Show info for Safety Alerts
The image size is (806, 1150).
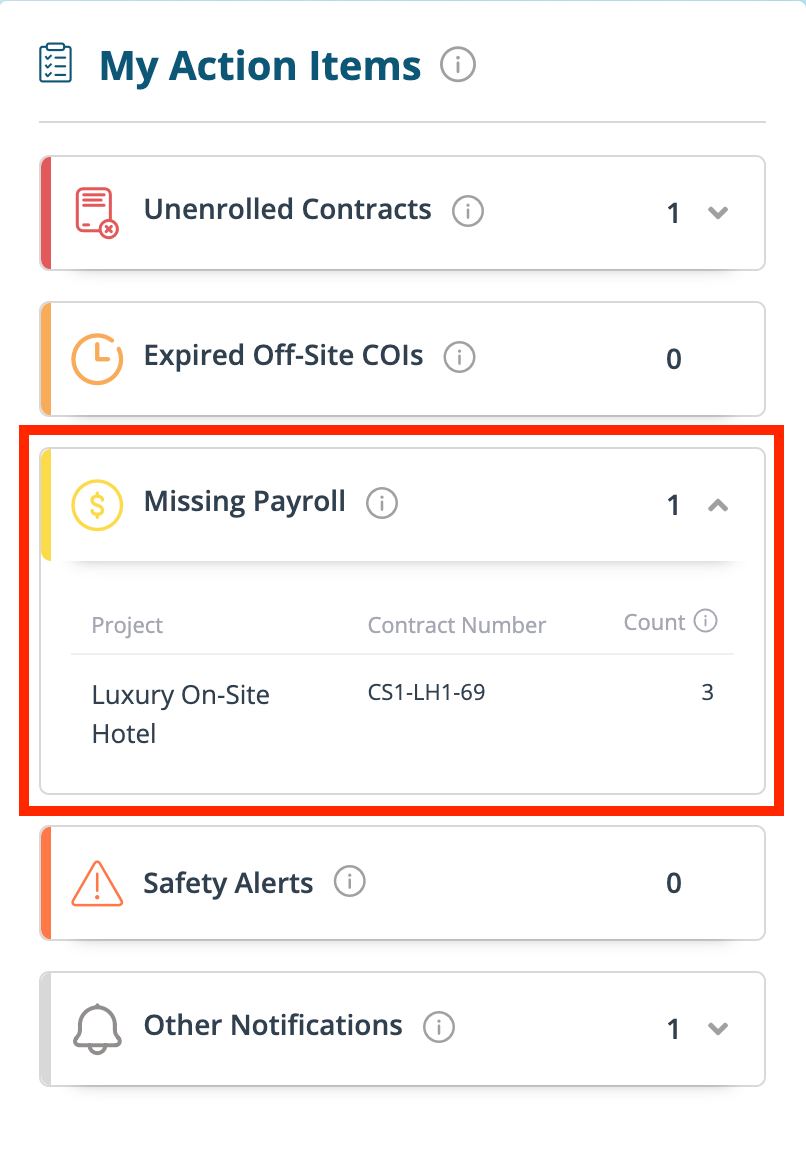point(349,882)
